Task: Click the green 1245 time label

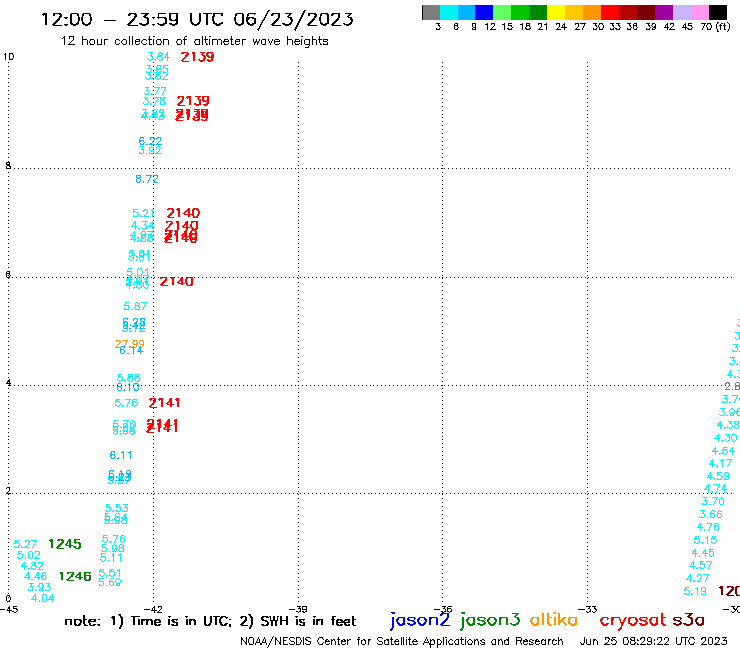Action: tap(65, 544)
